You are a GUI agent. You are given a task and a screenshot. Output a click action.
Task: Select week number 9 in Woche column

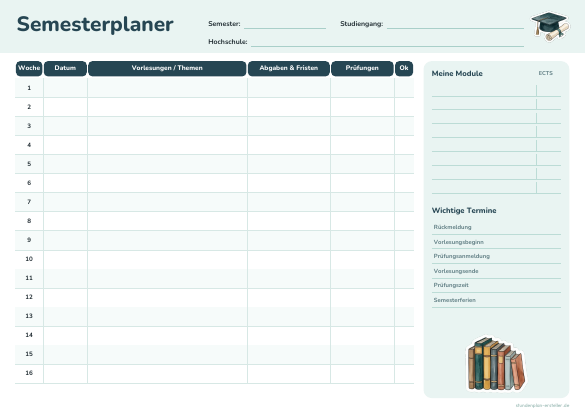(x=29, y=240)
